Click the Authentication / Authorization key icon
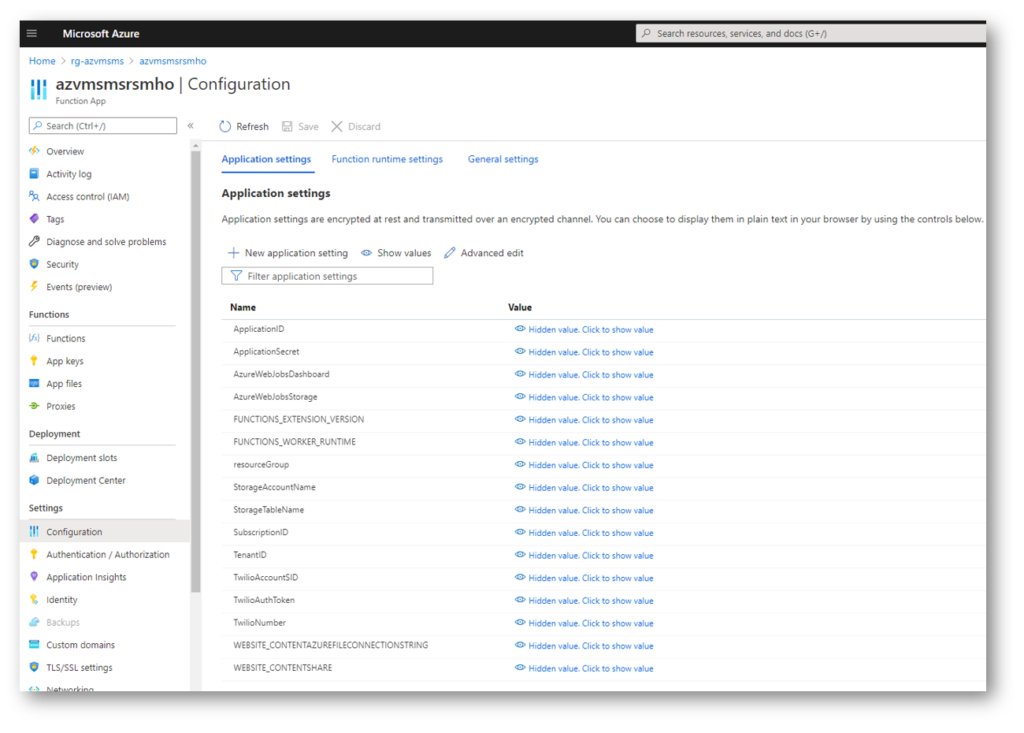 [35, 554]
